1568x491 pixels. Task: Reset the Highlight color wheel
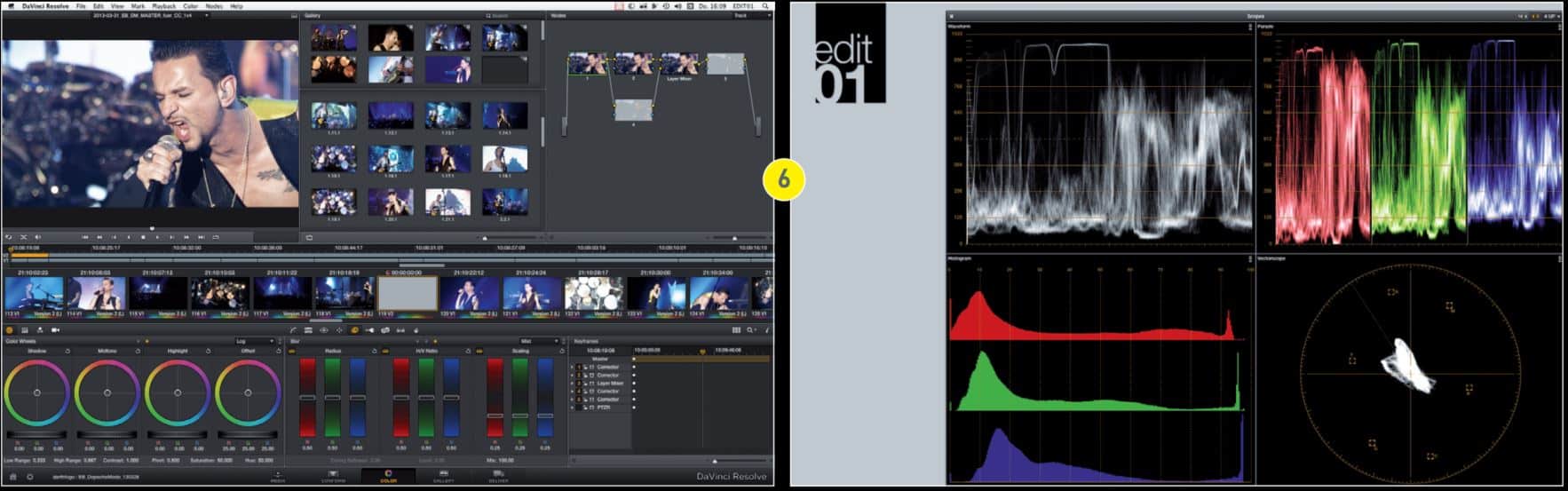click(208, 351)
